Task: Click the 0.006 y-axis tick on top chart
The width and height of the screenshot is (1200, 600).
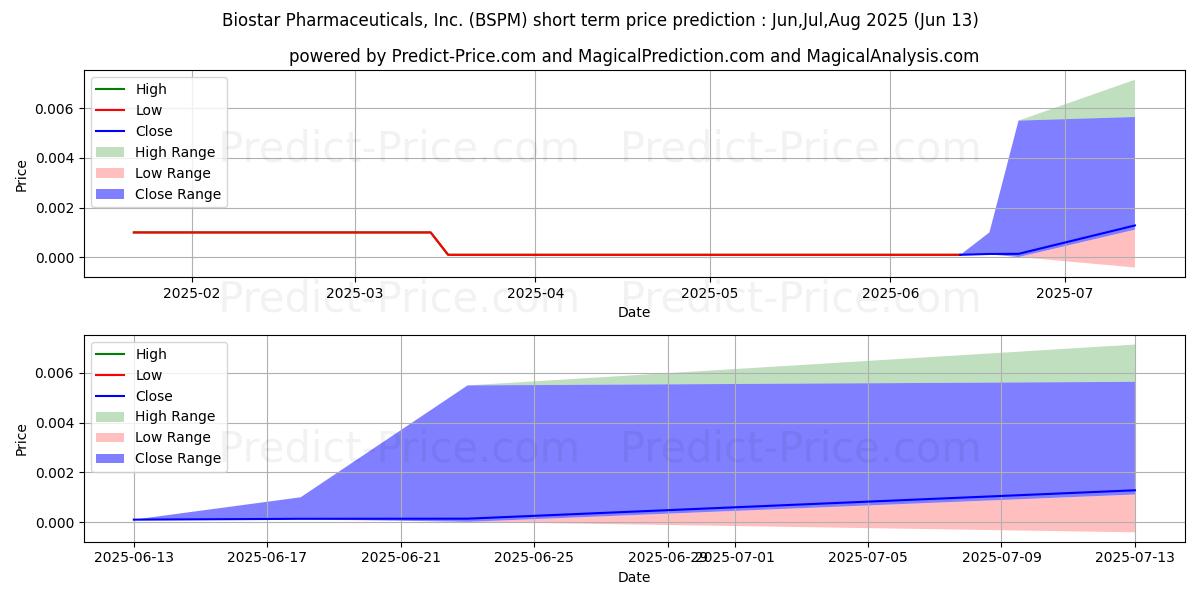Action: 56,108
